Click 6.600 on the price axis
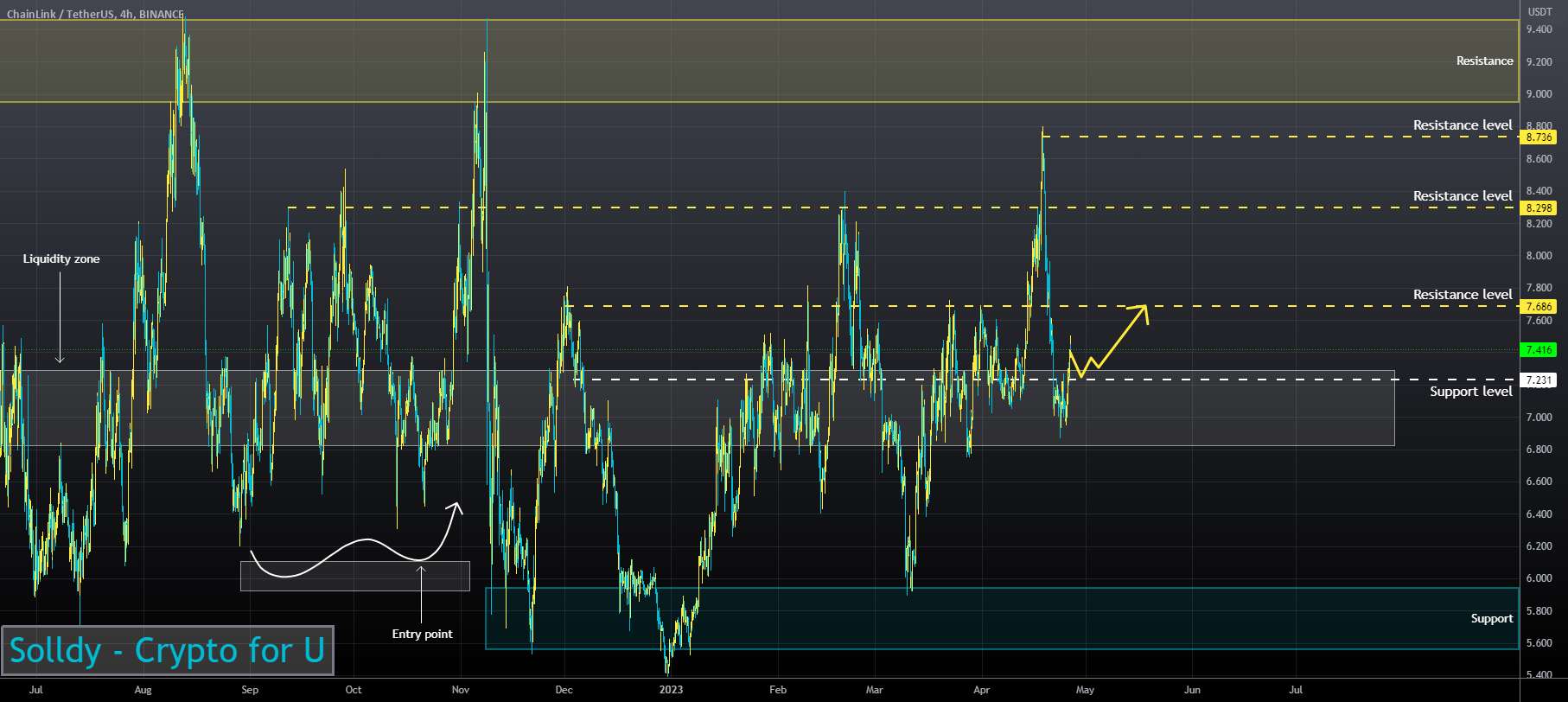1568x702 pixels. coord(1539,482)
